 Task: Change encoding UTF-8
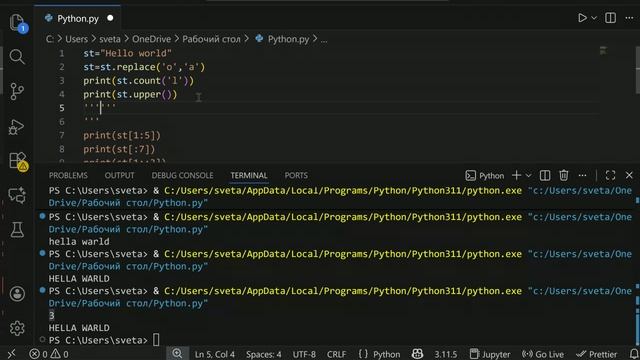(x=304, y=354)
